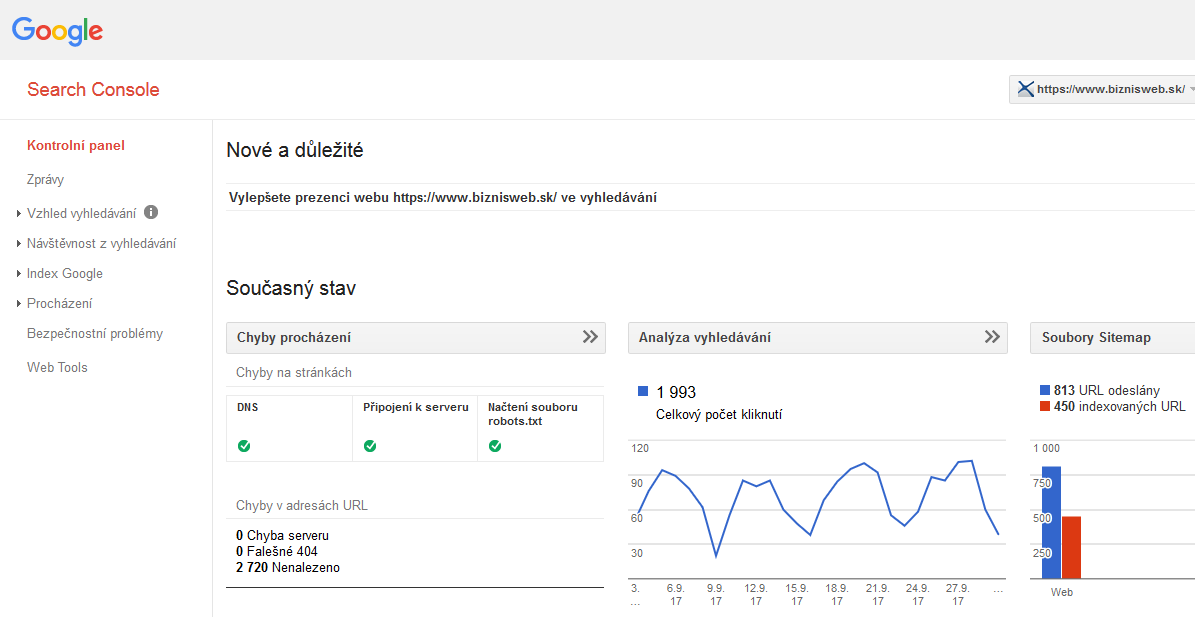Open the Vzhled vyhledávání sidebar label
Image resolution: width=1195 pixels, height=617 pixels.
82,213
